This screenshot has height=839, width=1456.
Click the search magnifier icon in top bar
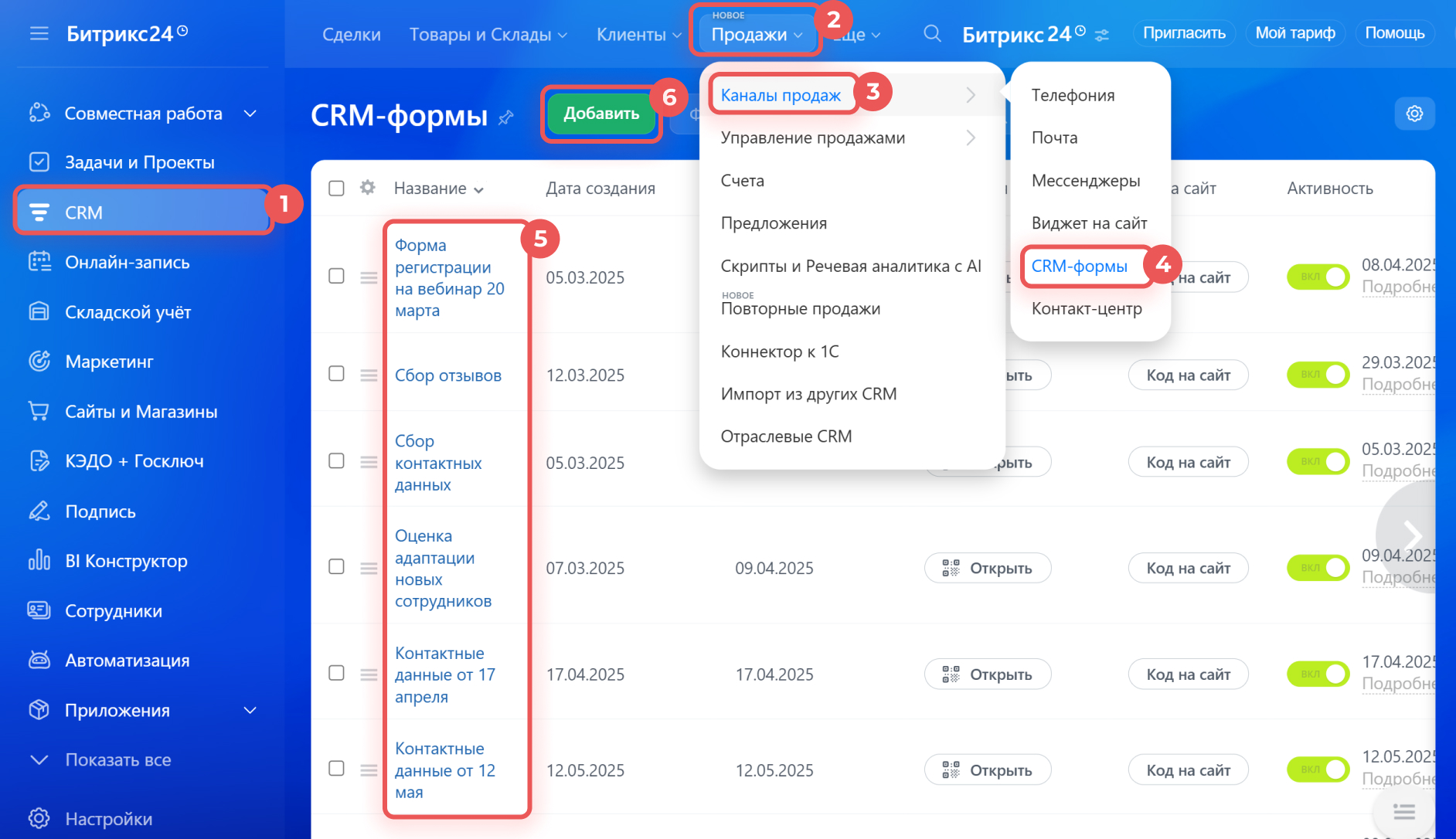pyautogui.click(x=932, y=34)
